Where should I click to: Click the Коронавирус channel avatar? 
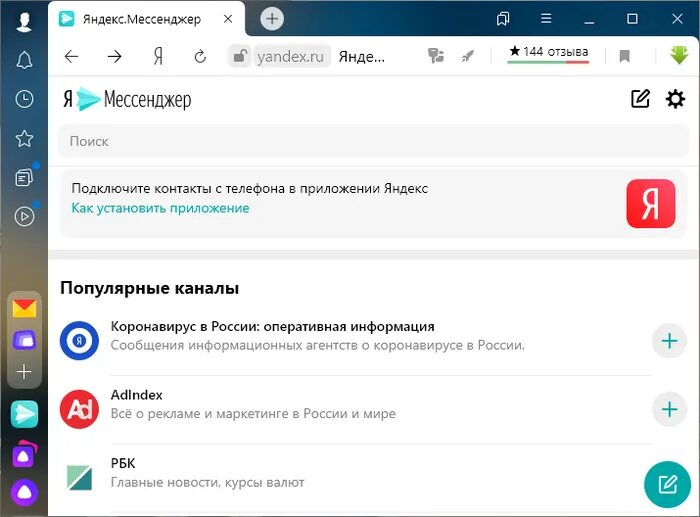79,341
